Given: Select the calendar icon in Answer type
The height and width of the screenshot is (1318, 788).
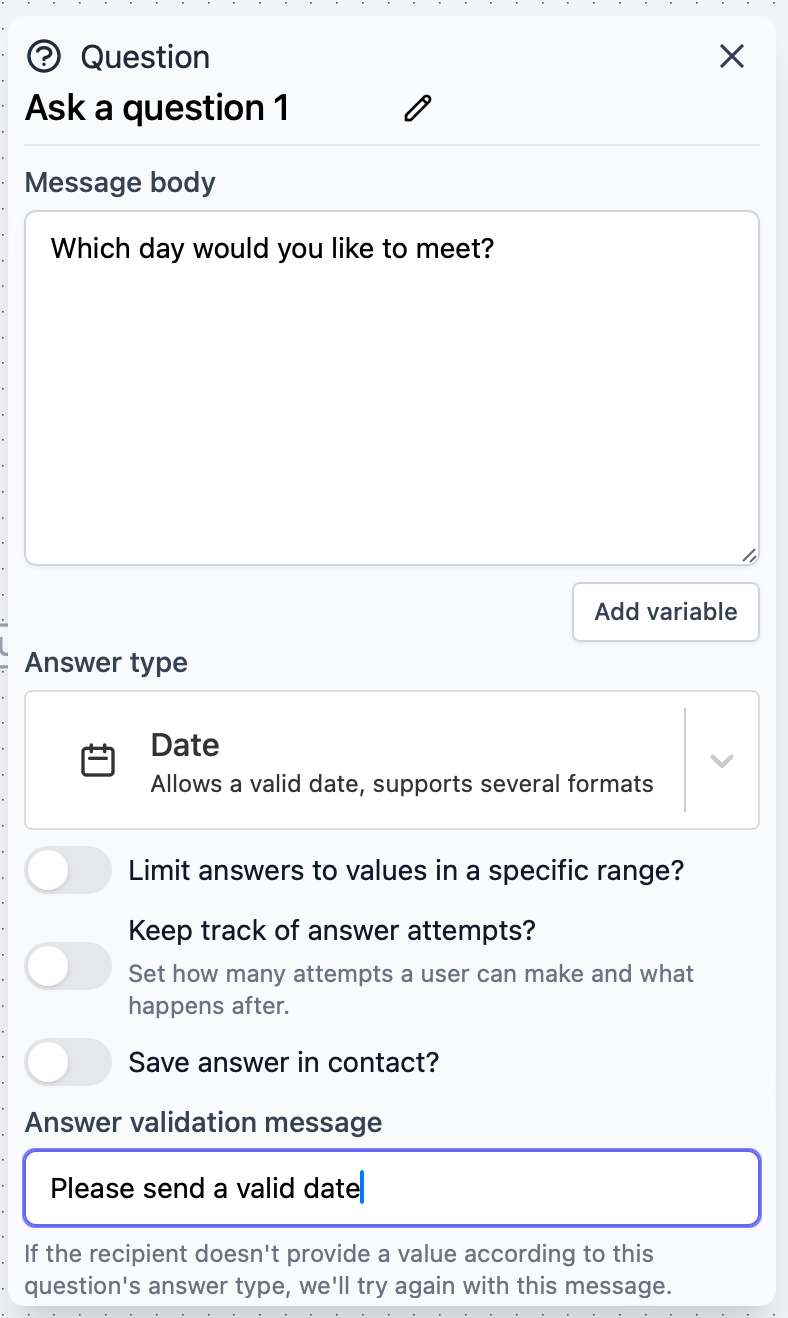Looking at the screenshot, I should [97, 760].
